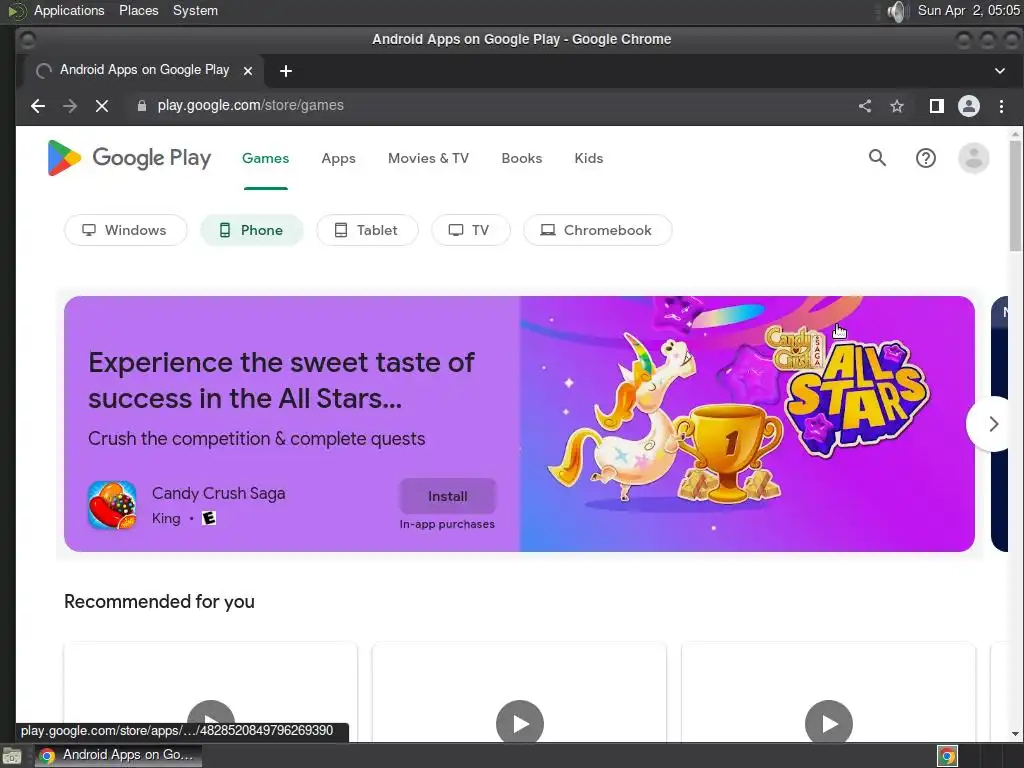Click the All Stars banner headline
Screen dimensions: 1024x768
click(x=281, y=380)
